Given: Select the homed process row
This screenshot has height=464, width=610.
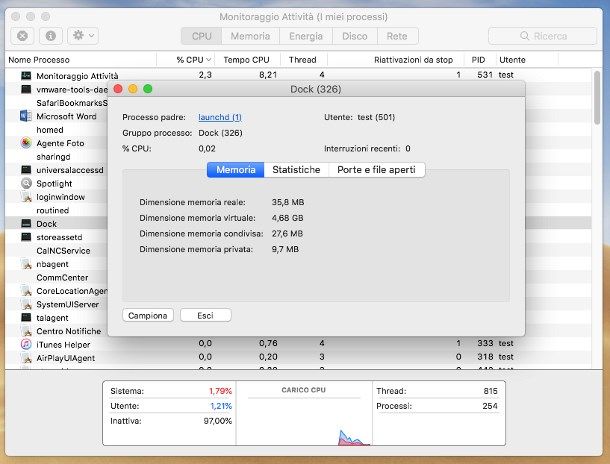Looking at the screenshot, I should [57, 130].
